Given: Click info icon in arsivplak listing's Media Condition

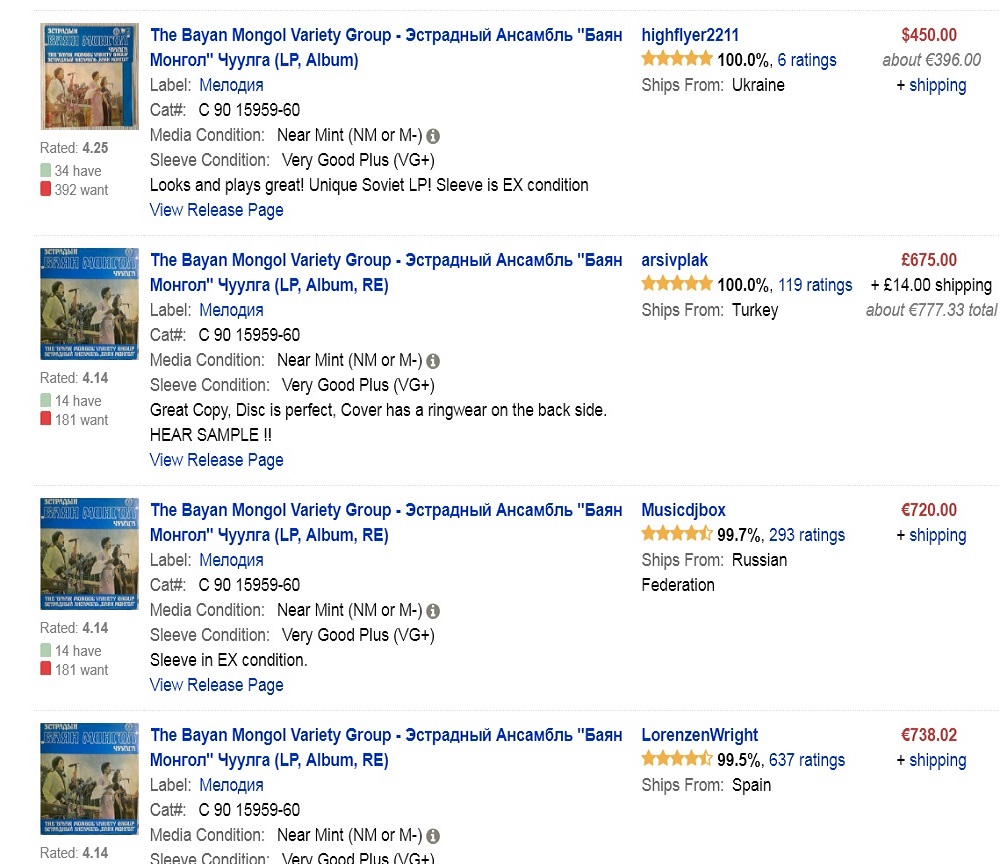Looking at the screenshot, I should point(433,361).
